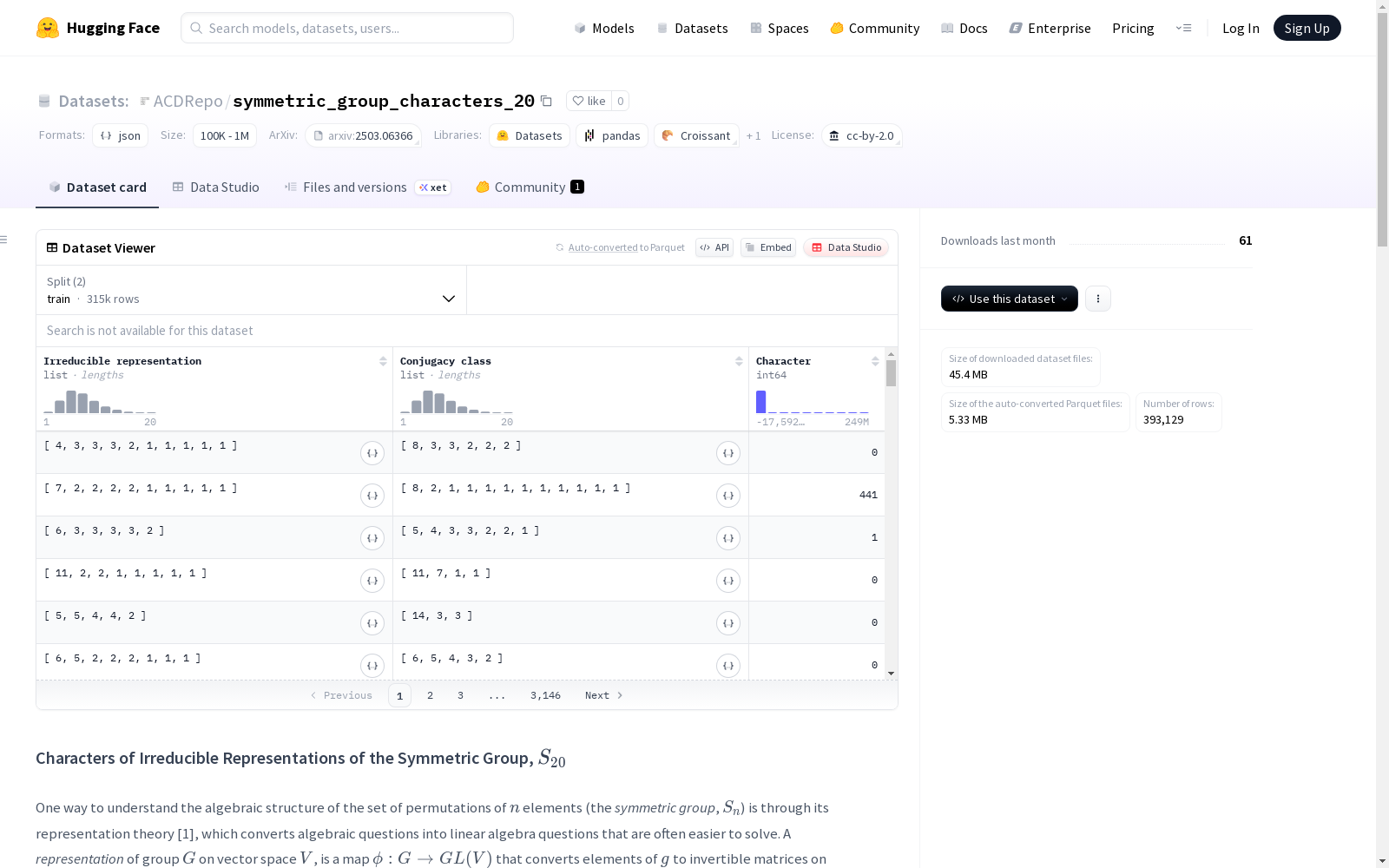
Task: Copy dataset name with the copy icon
Action: 546,101
